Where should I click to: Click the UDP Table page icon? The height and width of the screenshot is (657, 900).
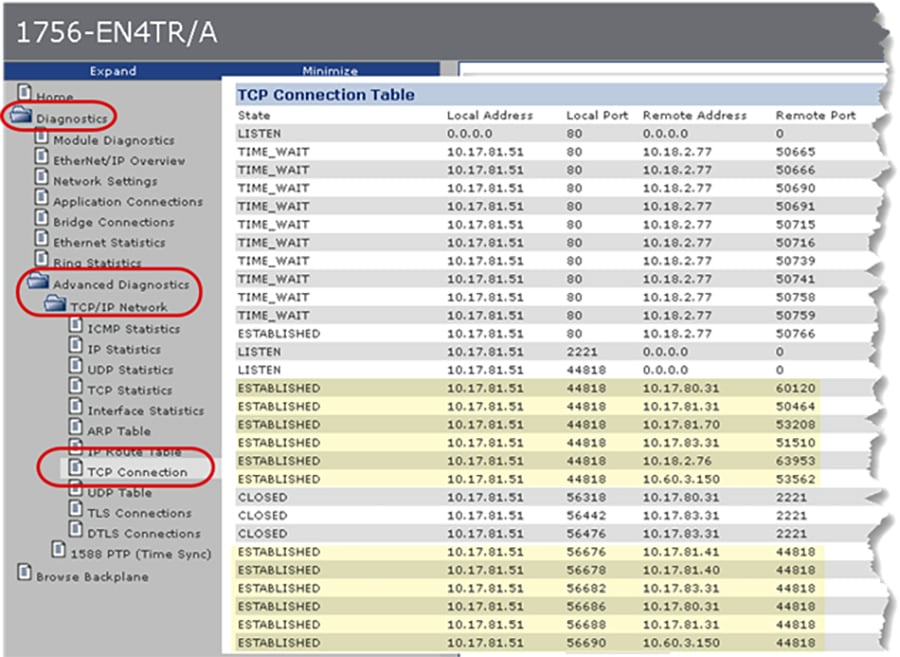pos(76,489)
